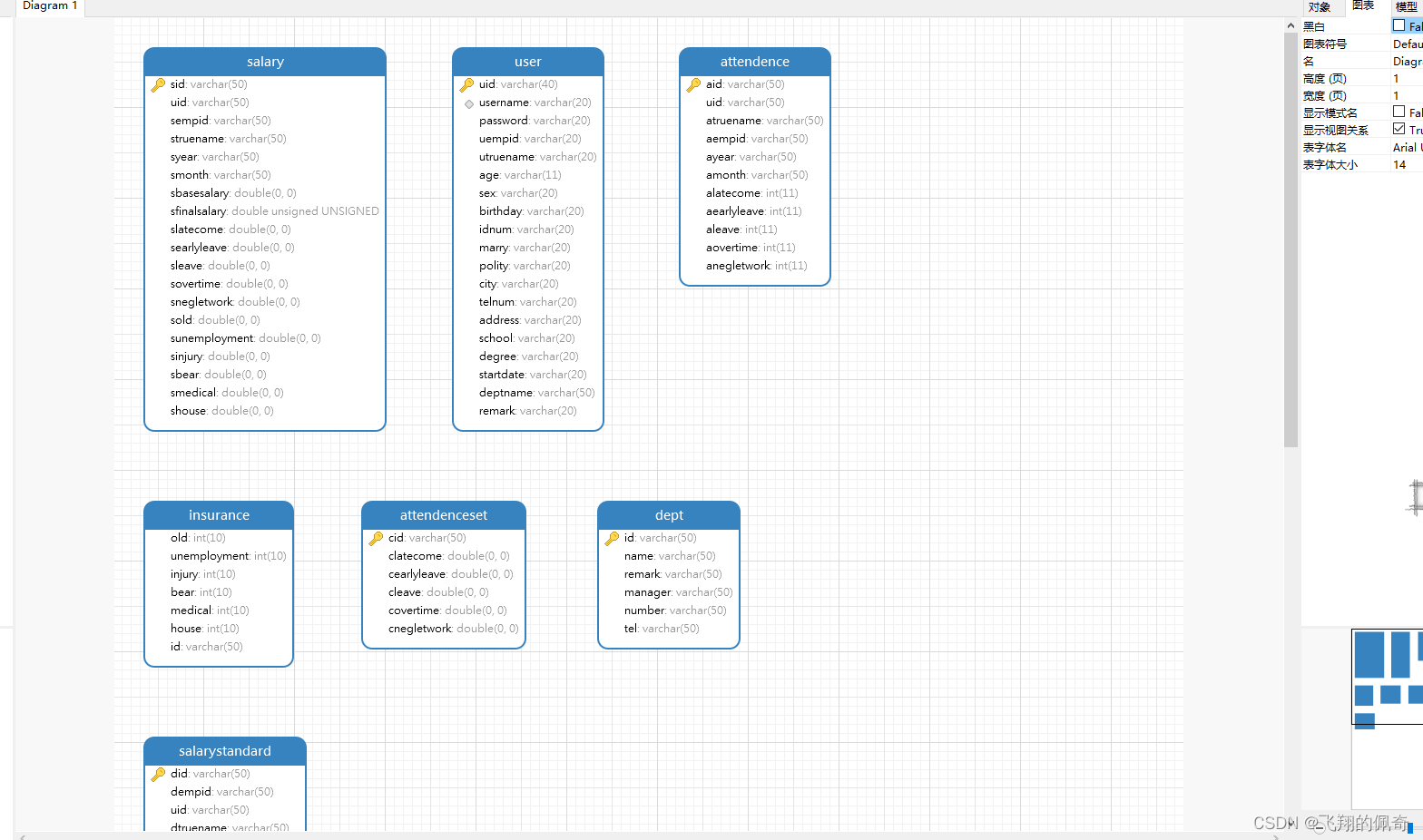Screen dimensions: 1423x840
Task: Click the password field in user table
Action: [x=535, y=121]
